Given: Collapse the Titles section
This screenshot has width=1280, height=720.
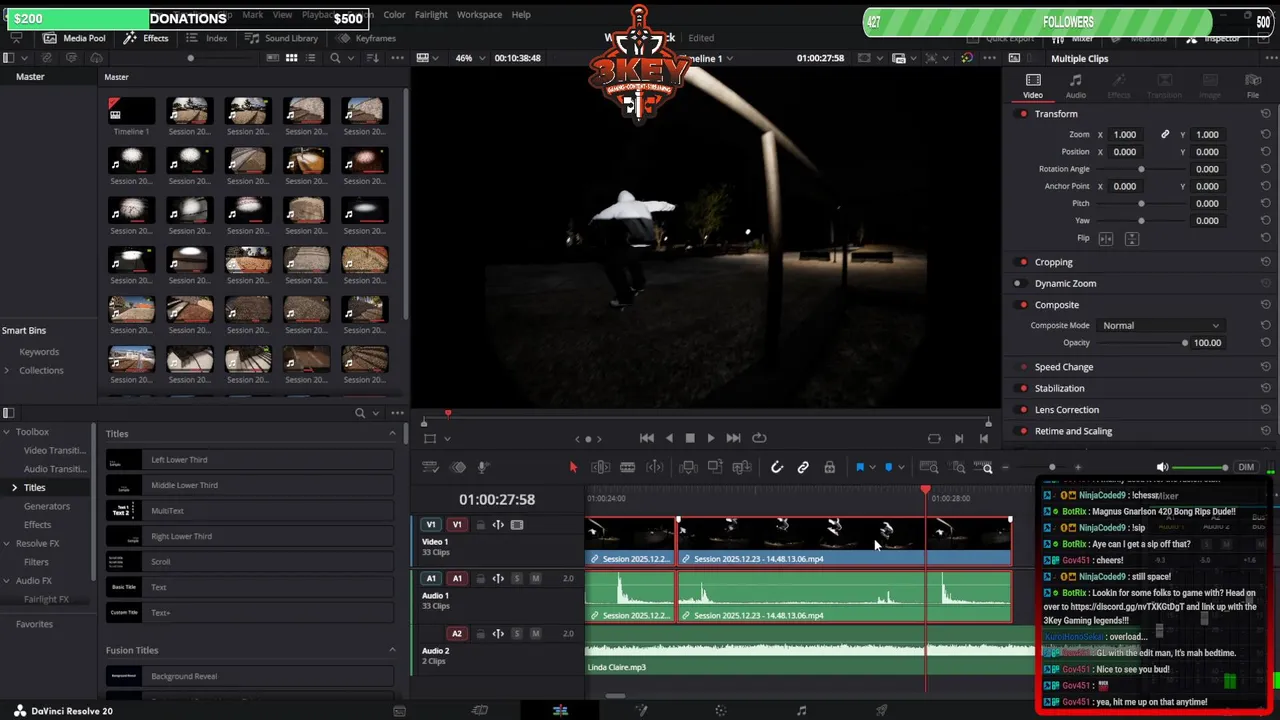Looking at the screenshot, I should (392, 434).
